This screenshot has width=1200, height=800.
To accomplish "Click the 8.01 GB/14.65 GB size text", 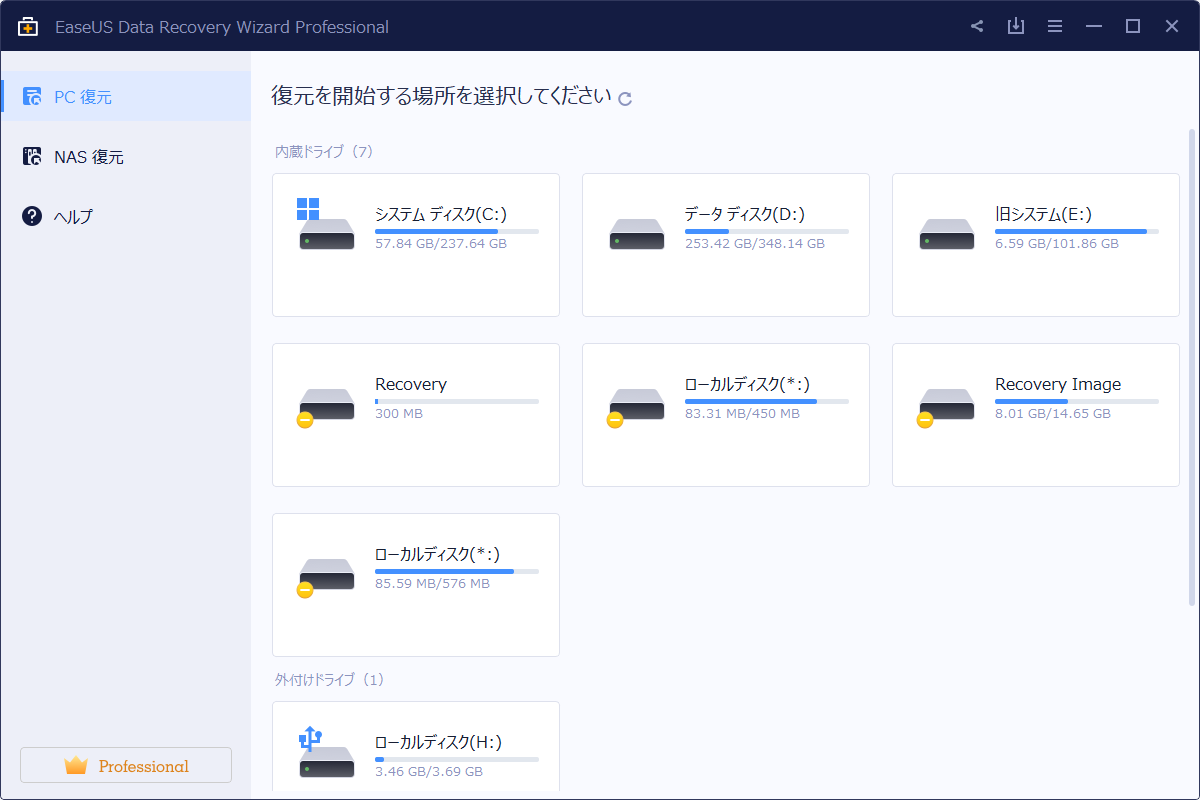I will point(1053,413).
